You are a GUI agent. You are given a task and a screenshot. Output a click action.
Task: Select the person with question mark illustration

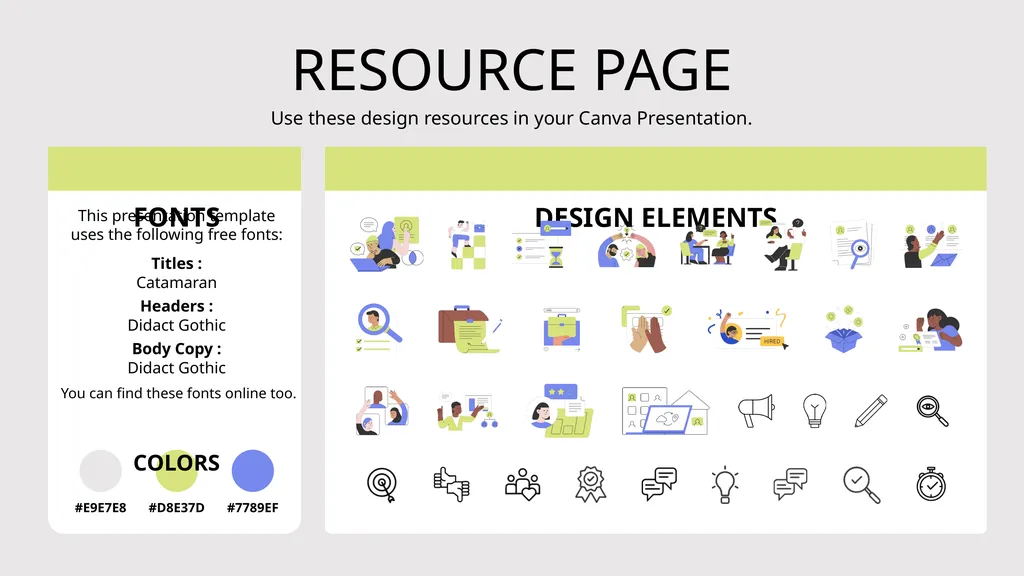(784, 244)
